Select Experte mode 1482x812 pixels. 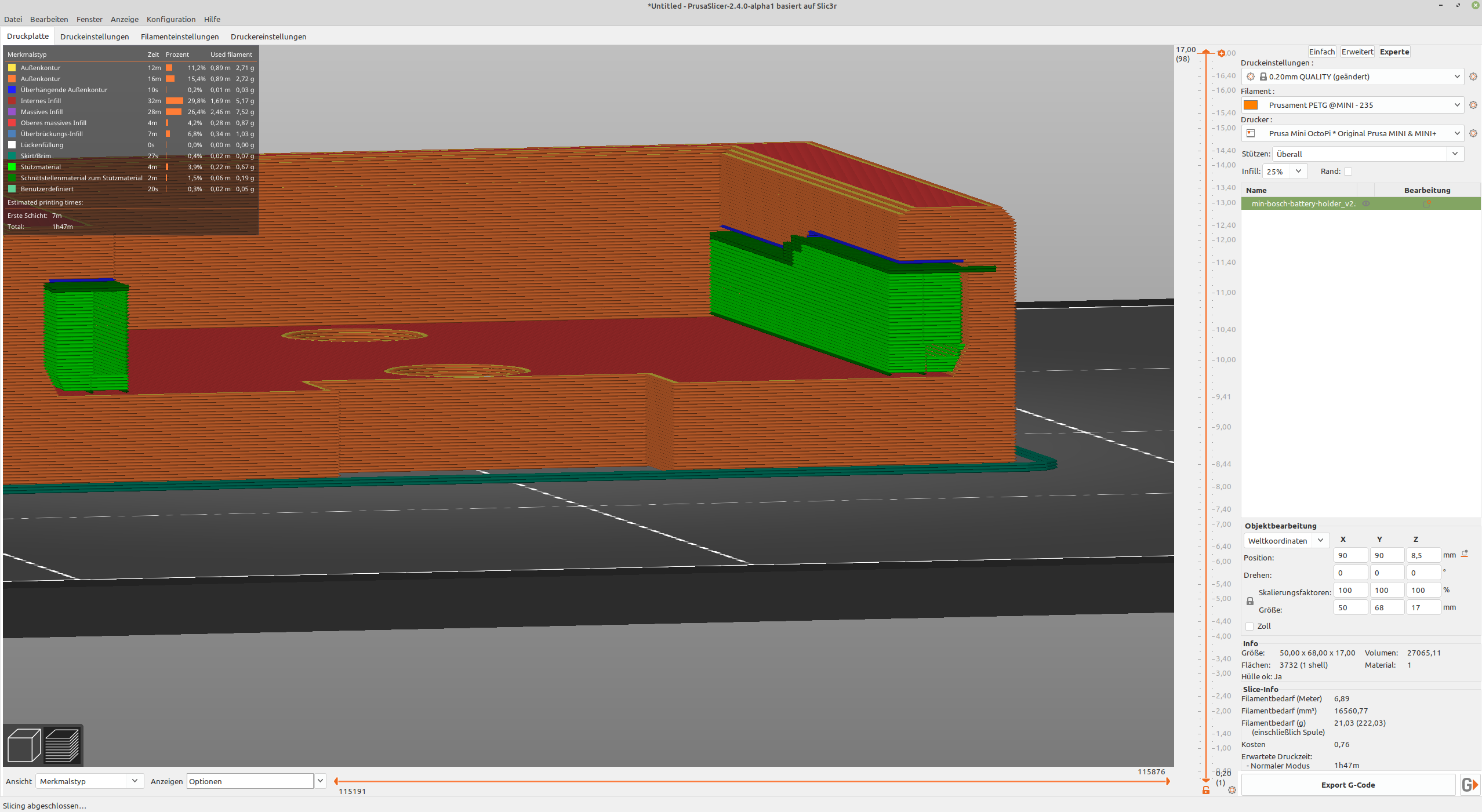click(x=1394, y=52)
